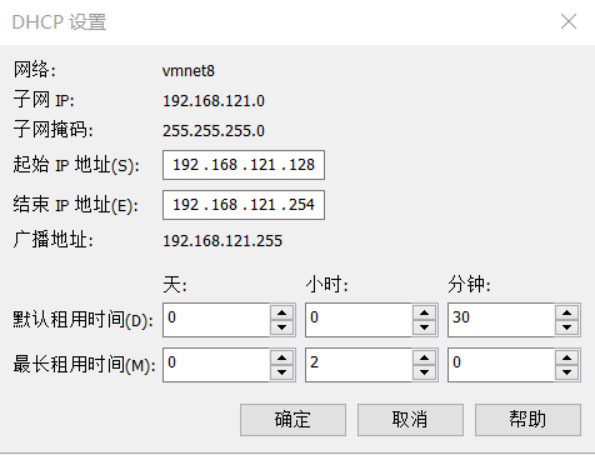Decrease maximum lease time days value

pyautogui.click(x=282, y=372)
